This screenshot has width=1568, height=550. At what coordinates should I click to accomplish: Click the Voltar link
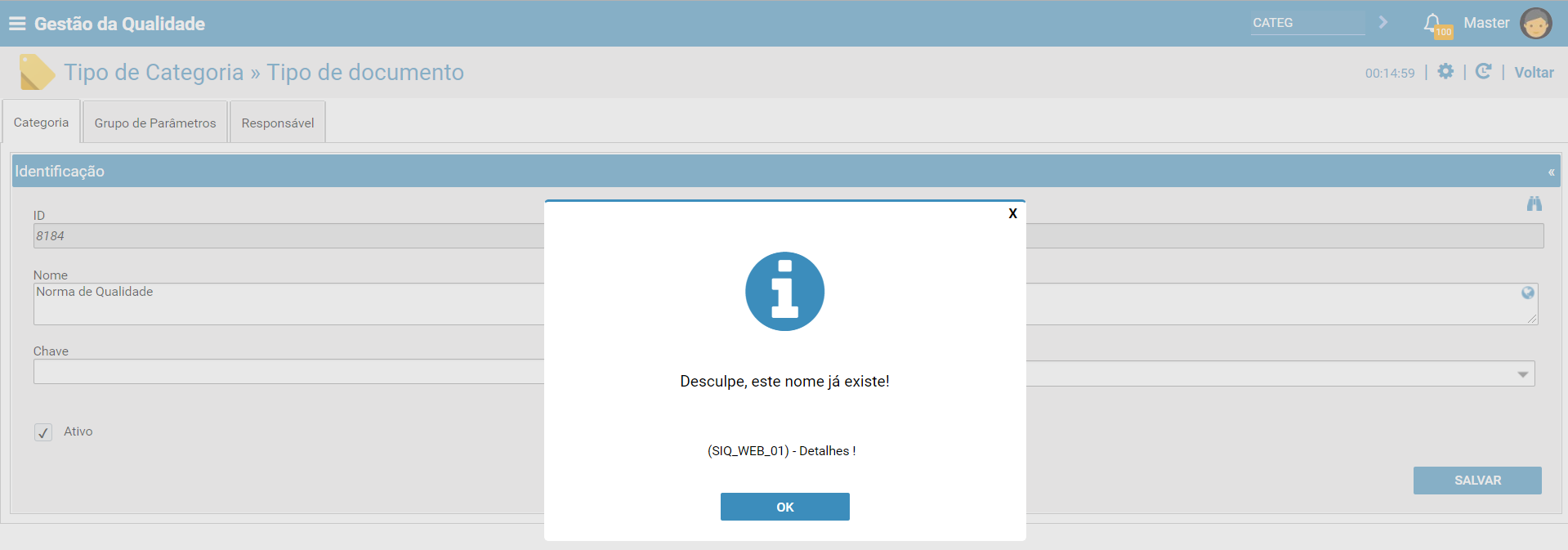[1534, 73]
